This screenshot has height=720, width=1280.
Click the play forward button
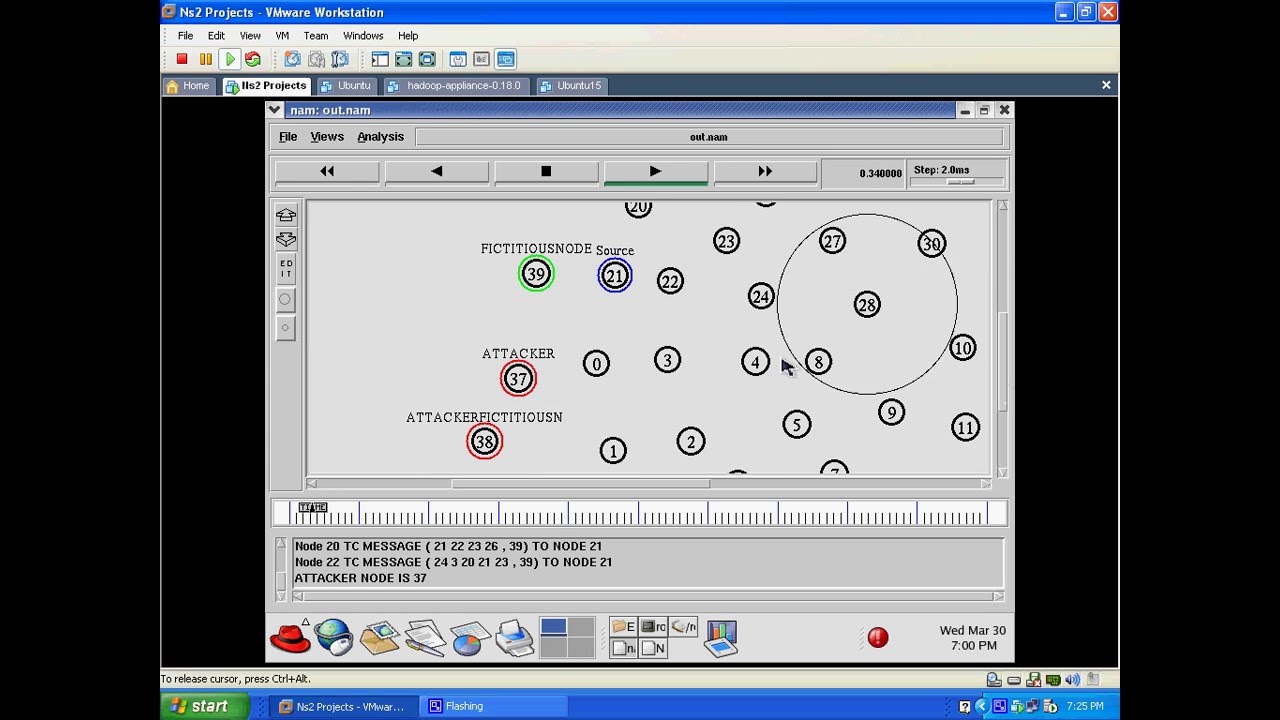tap(655, 172)
